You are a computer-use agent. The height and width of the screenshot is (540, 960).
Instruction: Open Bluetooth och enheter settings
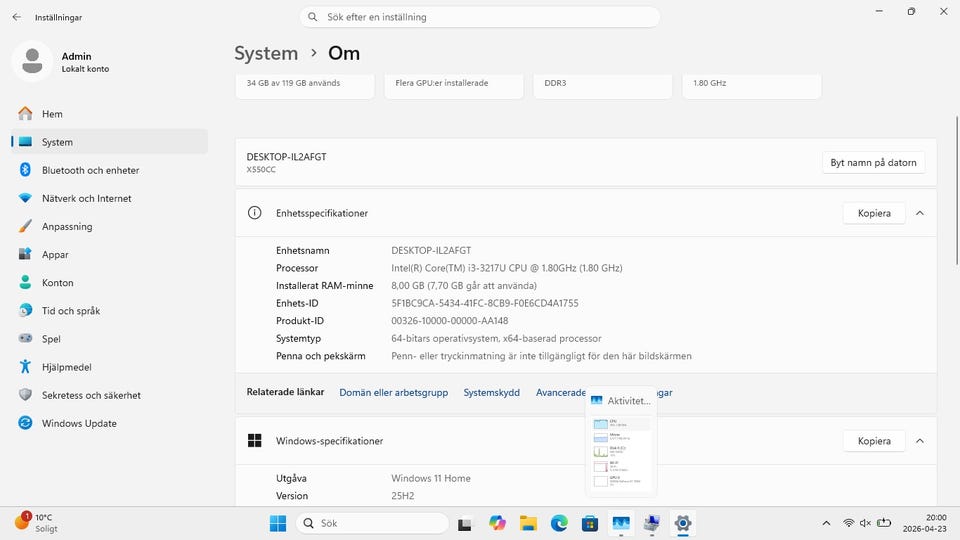pos(90,170)
